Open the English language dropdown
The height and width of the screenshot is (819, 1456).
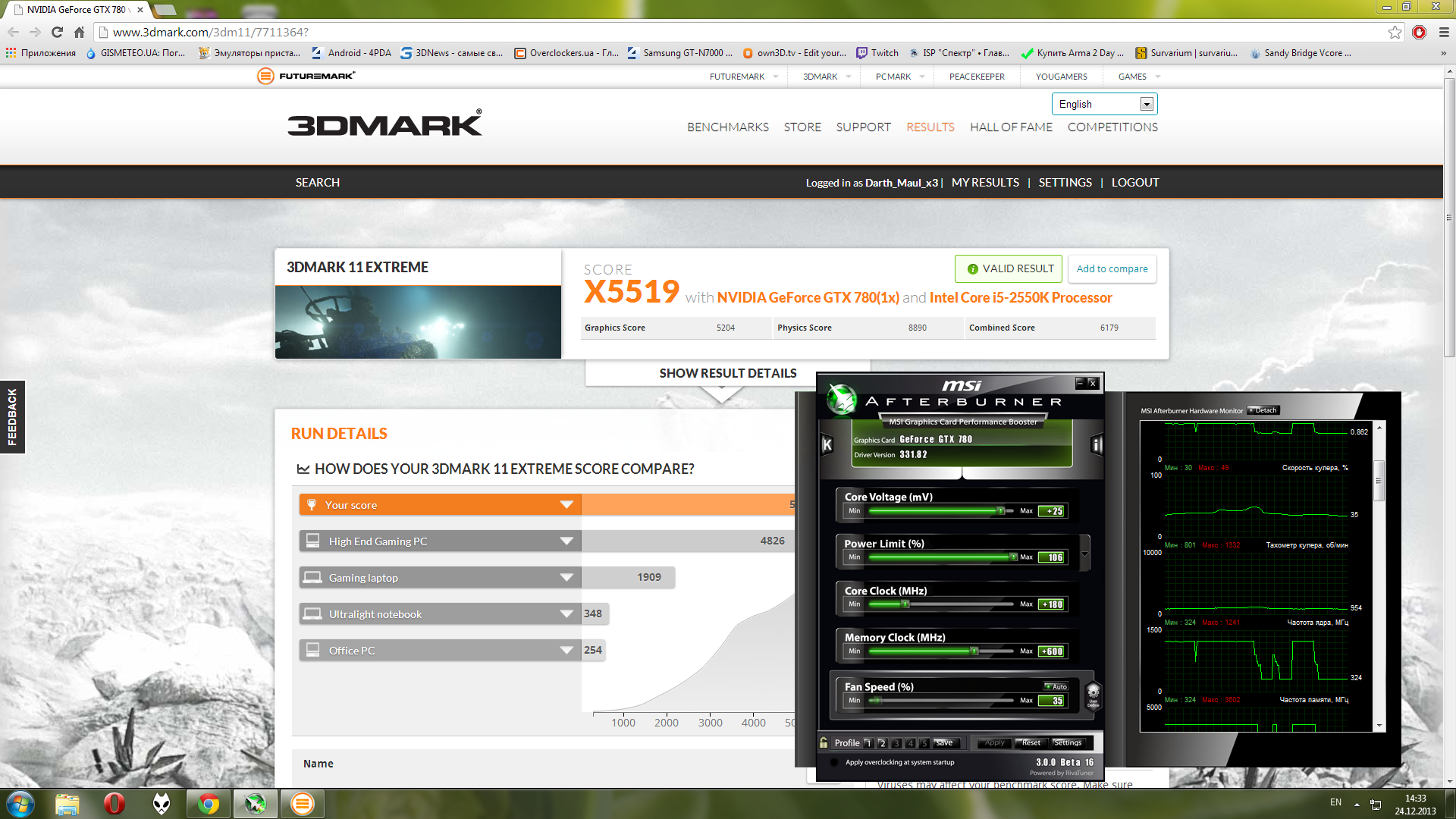point(1104,104)
